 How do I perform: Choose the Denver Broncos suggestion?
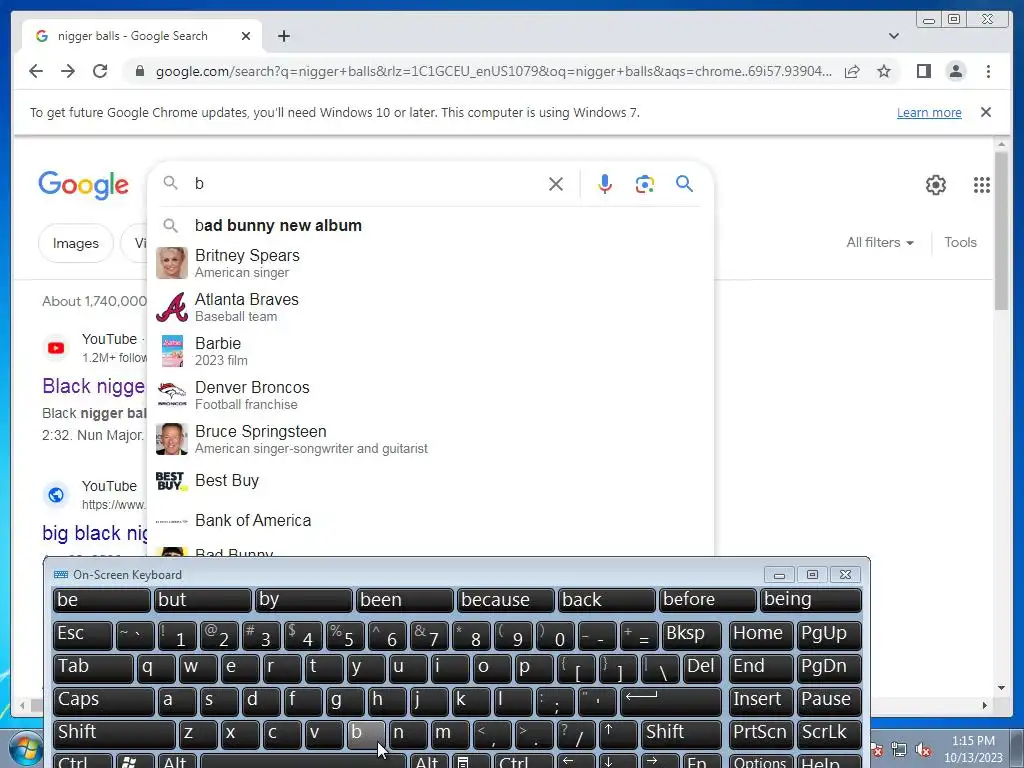point(431,395)
